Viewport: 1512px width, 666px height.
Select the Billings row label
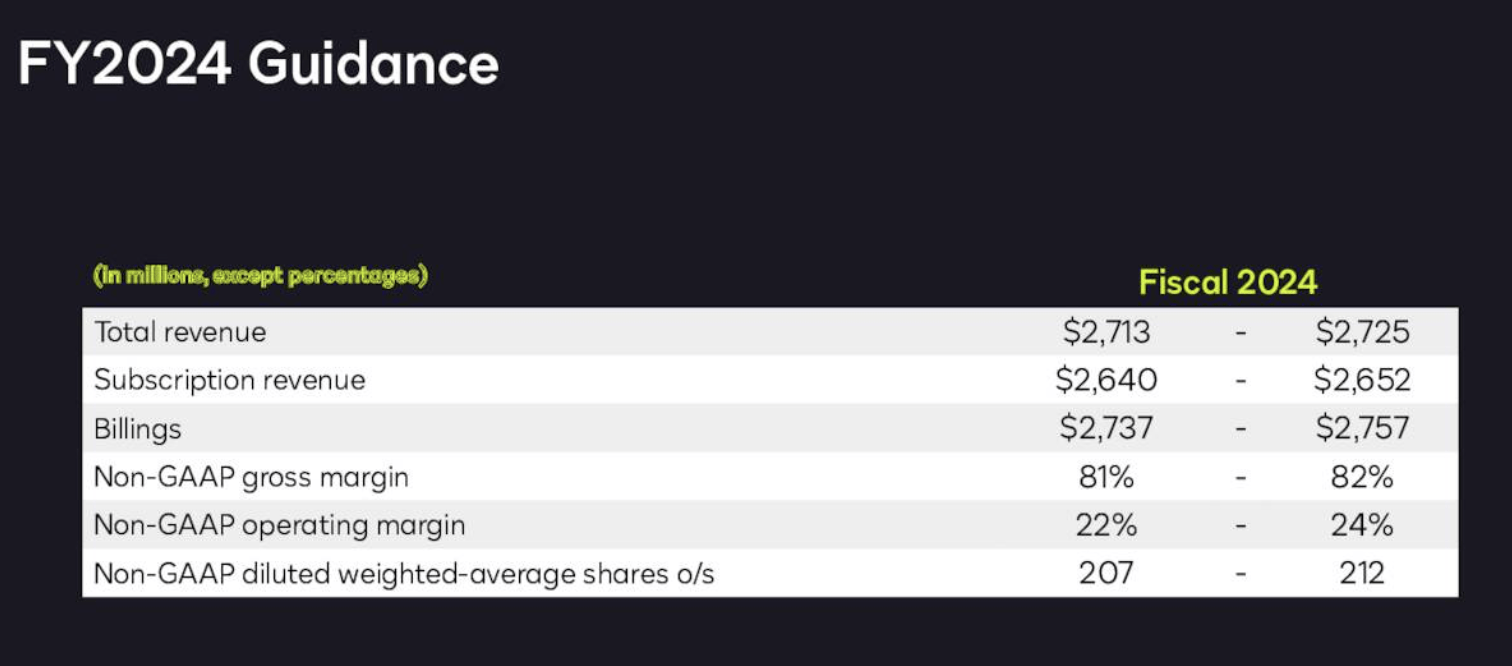(x=138, y=429)
